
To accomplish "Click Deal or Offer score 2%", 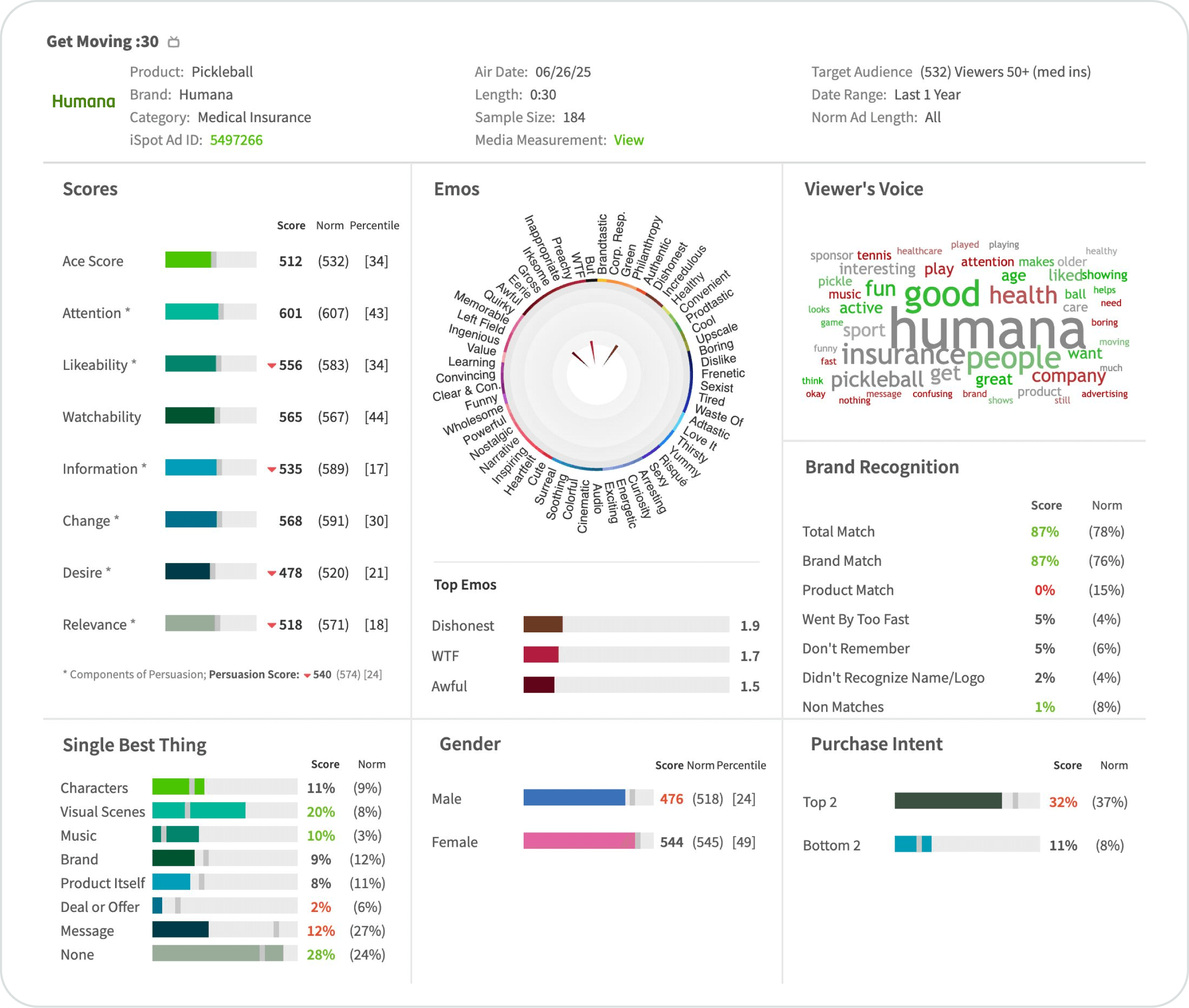I will 321,907.
